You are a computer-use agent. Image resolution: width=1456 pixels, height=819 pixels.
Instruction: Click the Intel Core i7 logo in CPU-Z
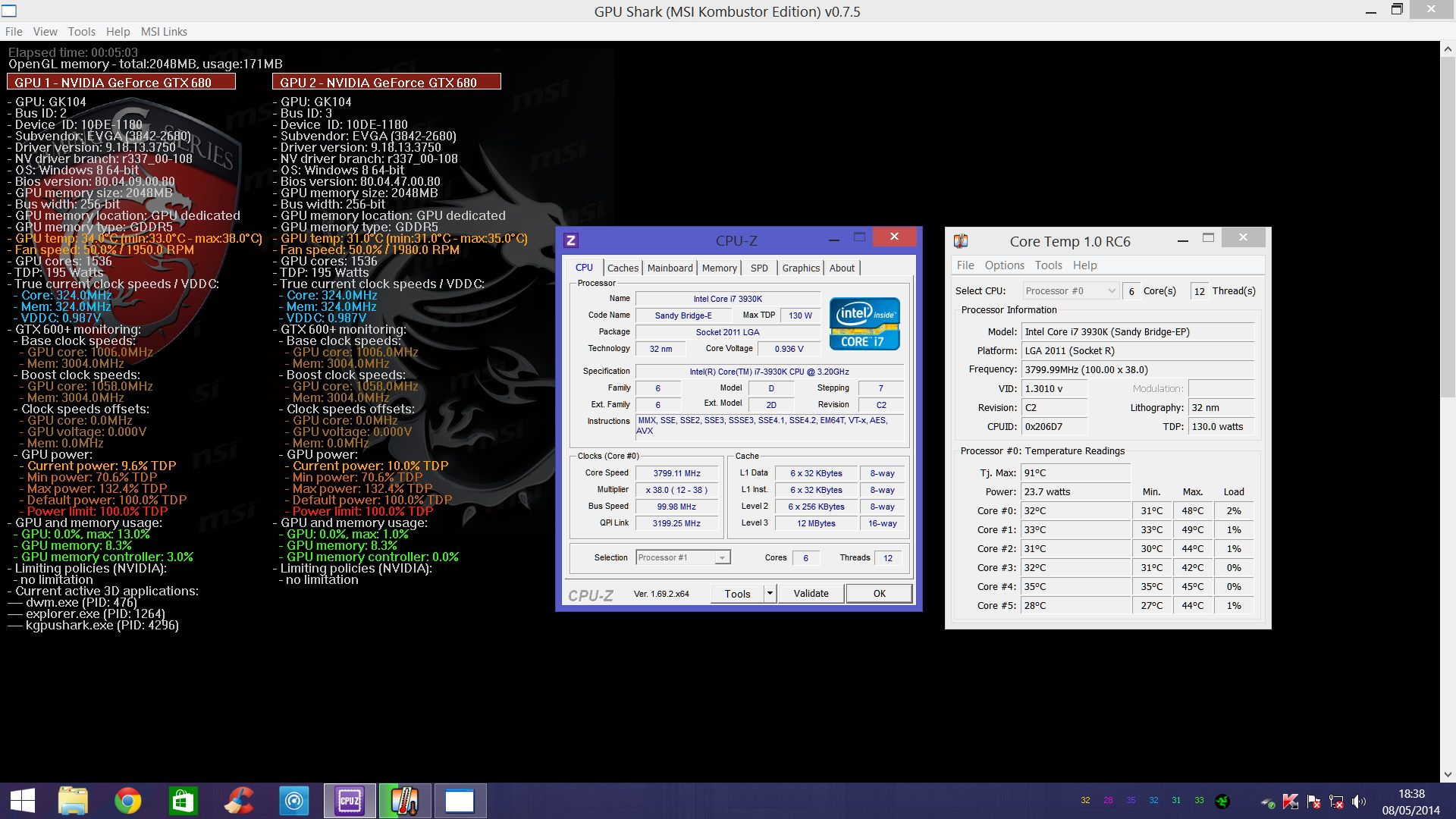[x=864, y=324]
